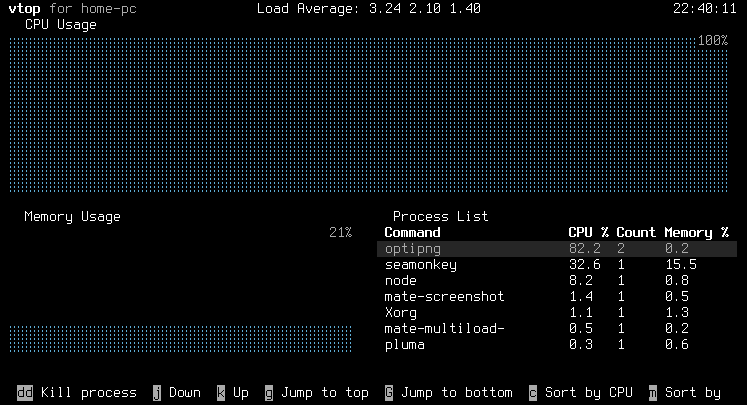Click the Load Average readout
Screen dimensions: 747x405
coord(369,9)
